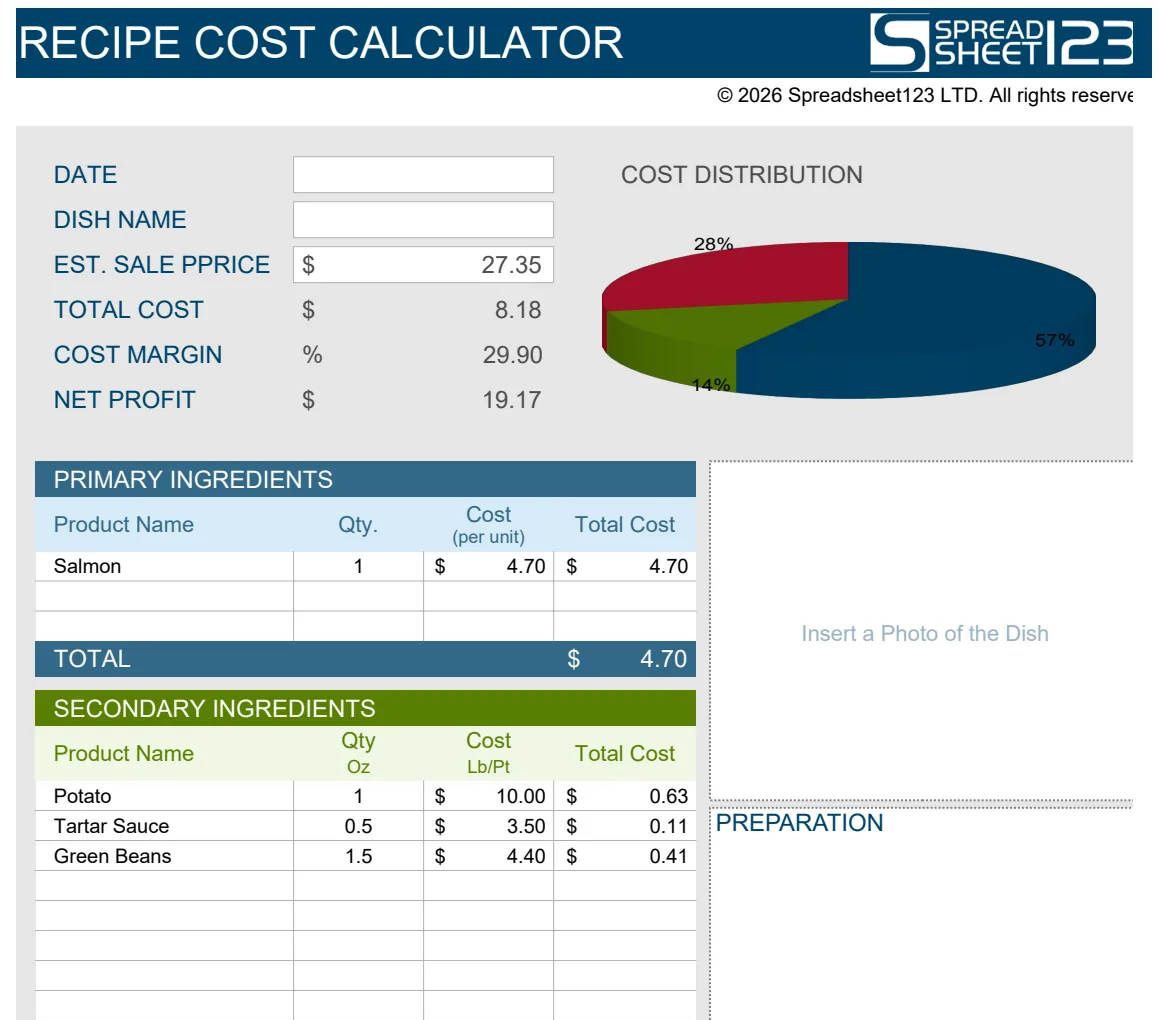Click the Est. Sale Price field 27.35
The height and width of the screenshot is (1020, 1160).
423,265
